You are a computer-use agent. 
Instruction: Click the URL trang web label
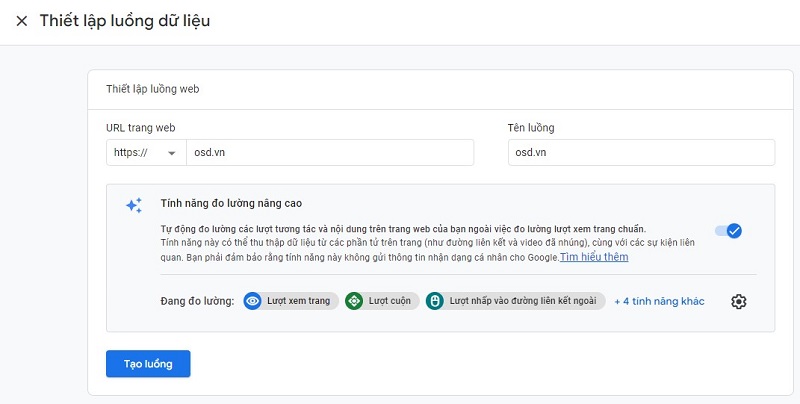coord(140,128)
